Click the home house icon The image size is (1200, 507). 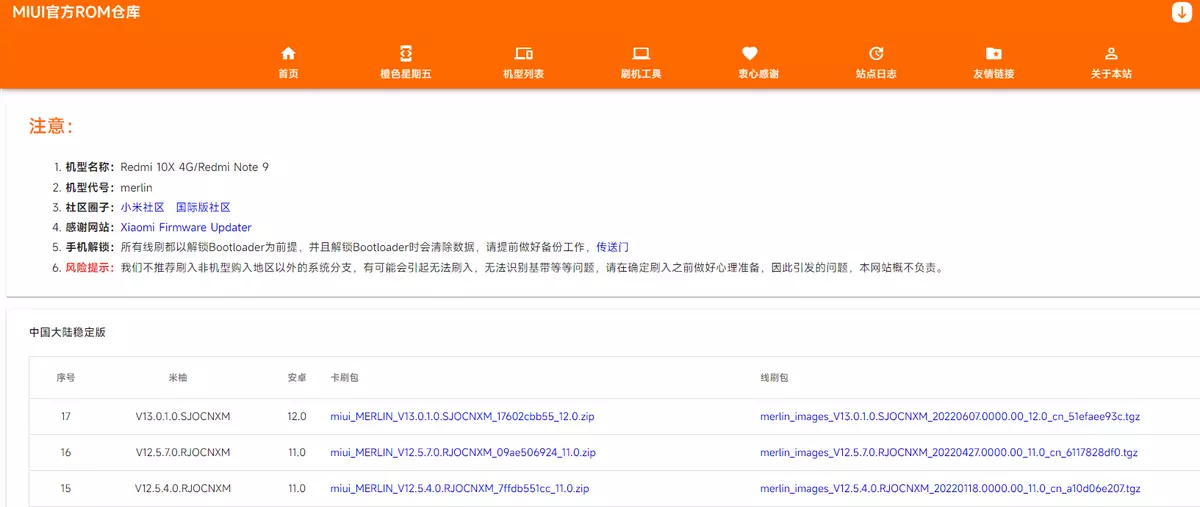coord(288,53)
